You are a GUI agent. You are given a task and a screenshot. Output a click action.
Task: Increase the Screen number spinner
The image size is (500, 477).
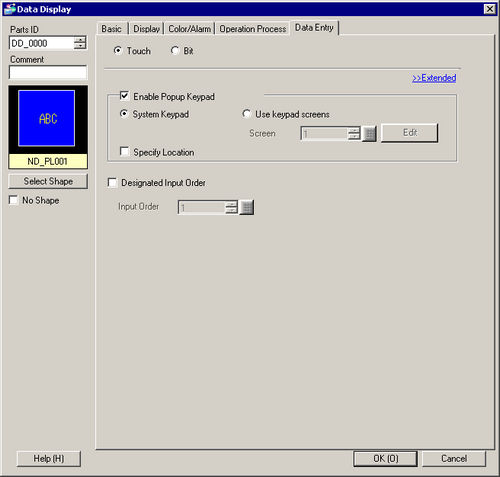(x=354, y=130)
